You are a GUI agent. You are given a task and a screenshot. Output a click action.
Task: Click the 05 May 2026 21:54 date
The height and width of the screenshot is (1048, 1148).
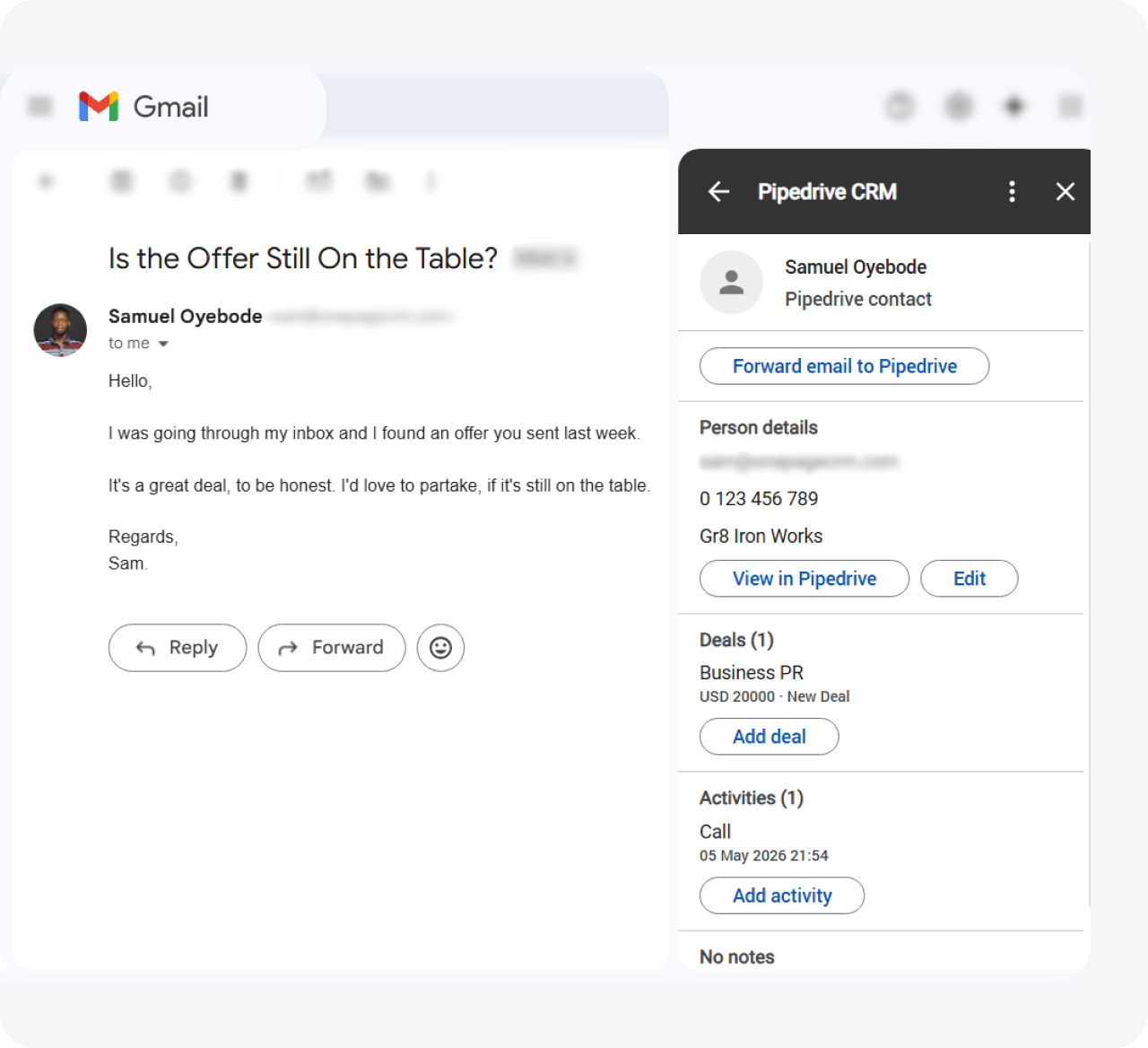click(764, 856)
